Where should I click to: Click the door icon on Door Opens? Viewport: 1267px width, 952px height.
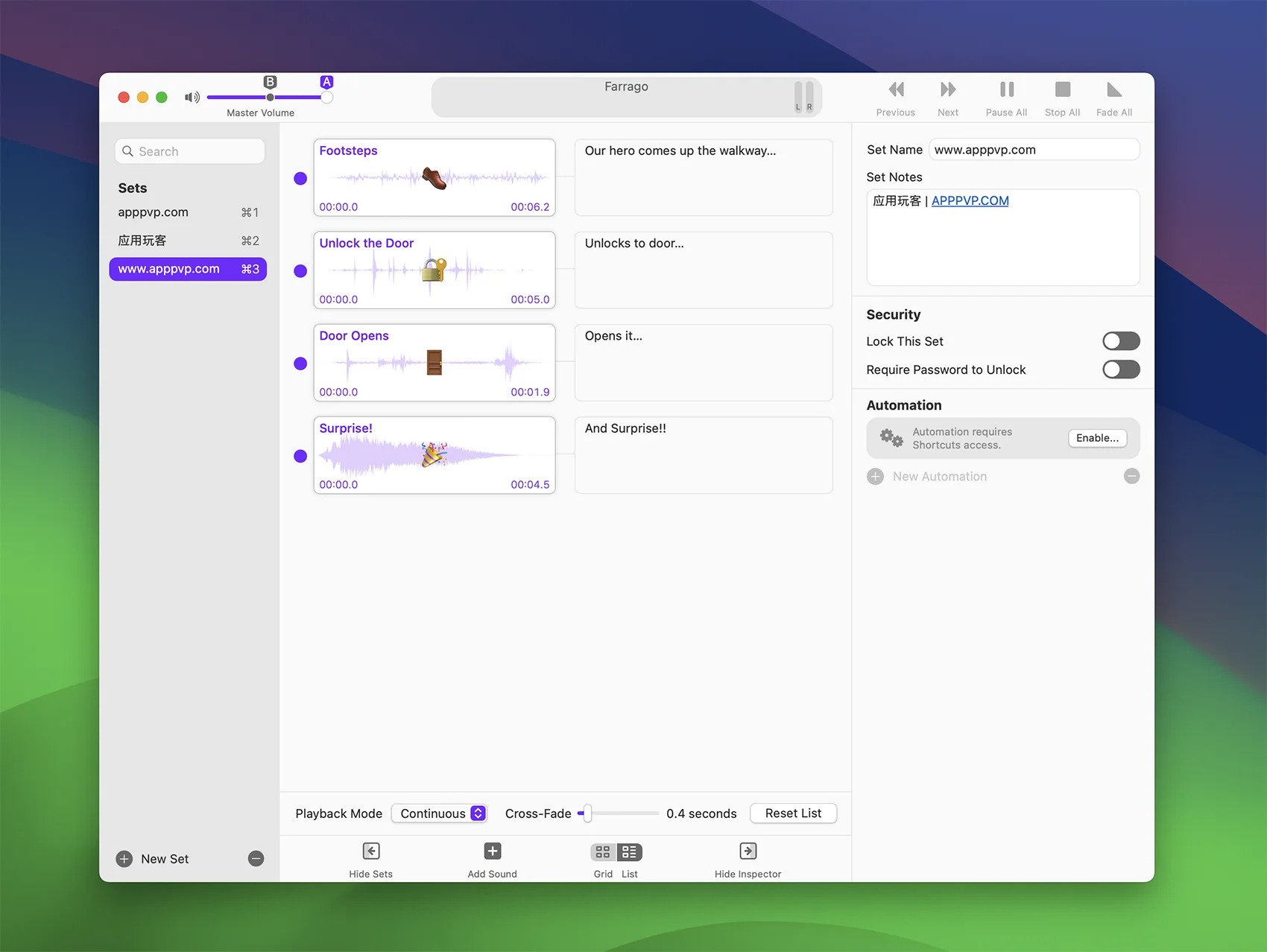pyautogui.click(x=435, y=363)
